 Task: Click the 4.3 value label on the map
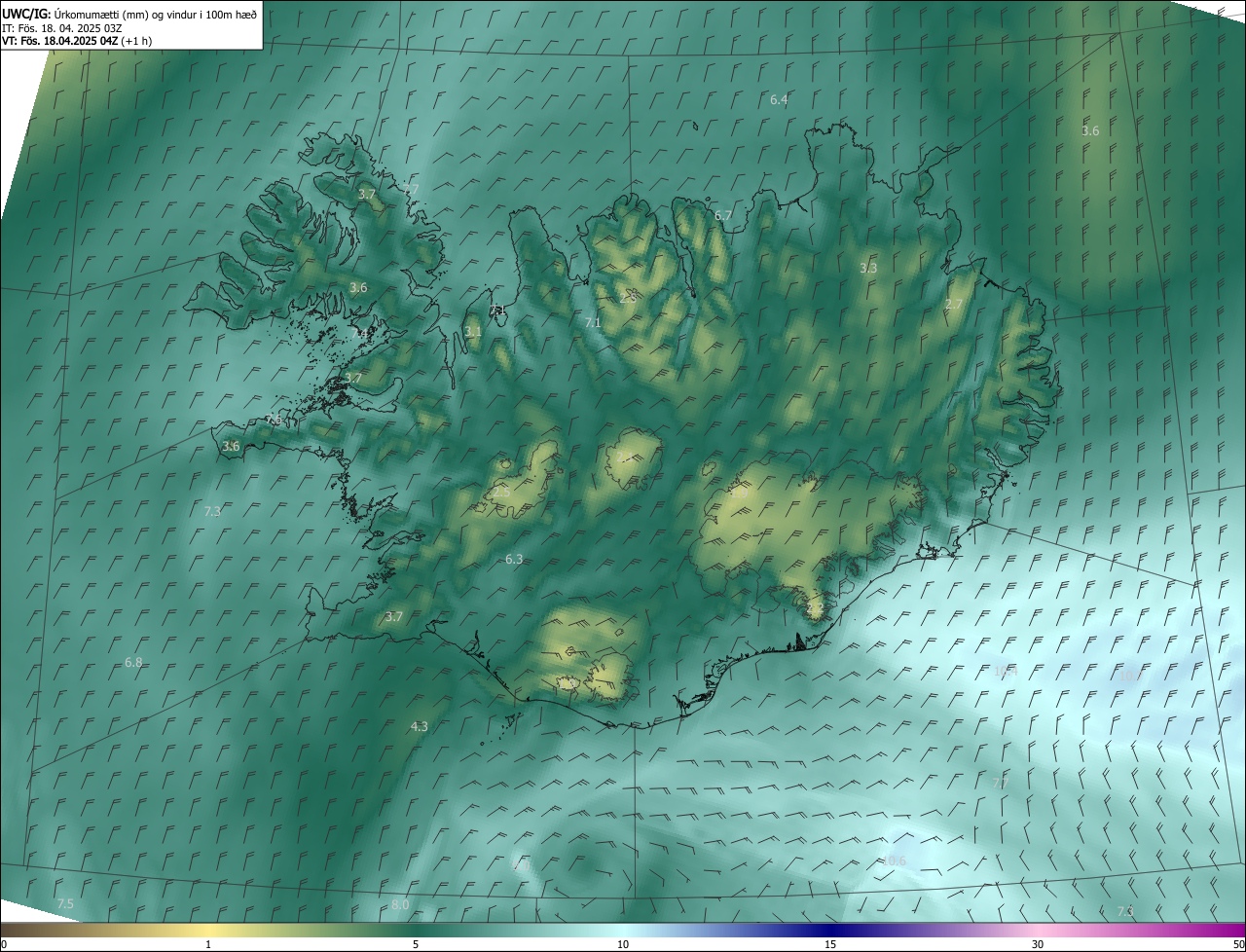tap(419, 726)
